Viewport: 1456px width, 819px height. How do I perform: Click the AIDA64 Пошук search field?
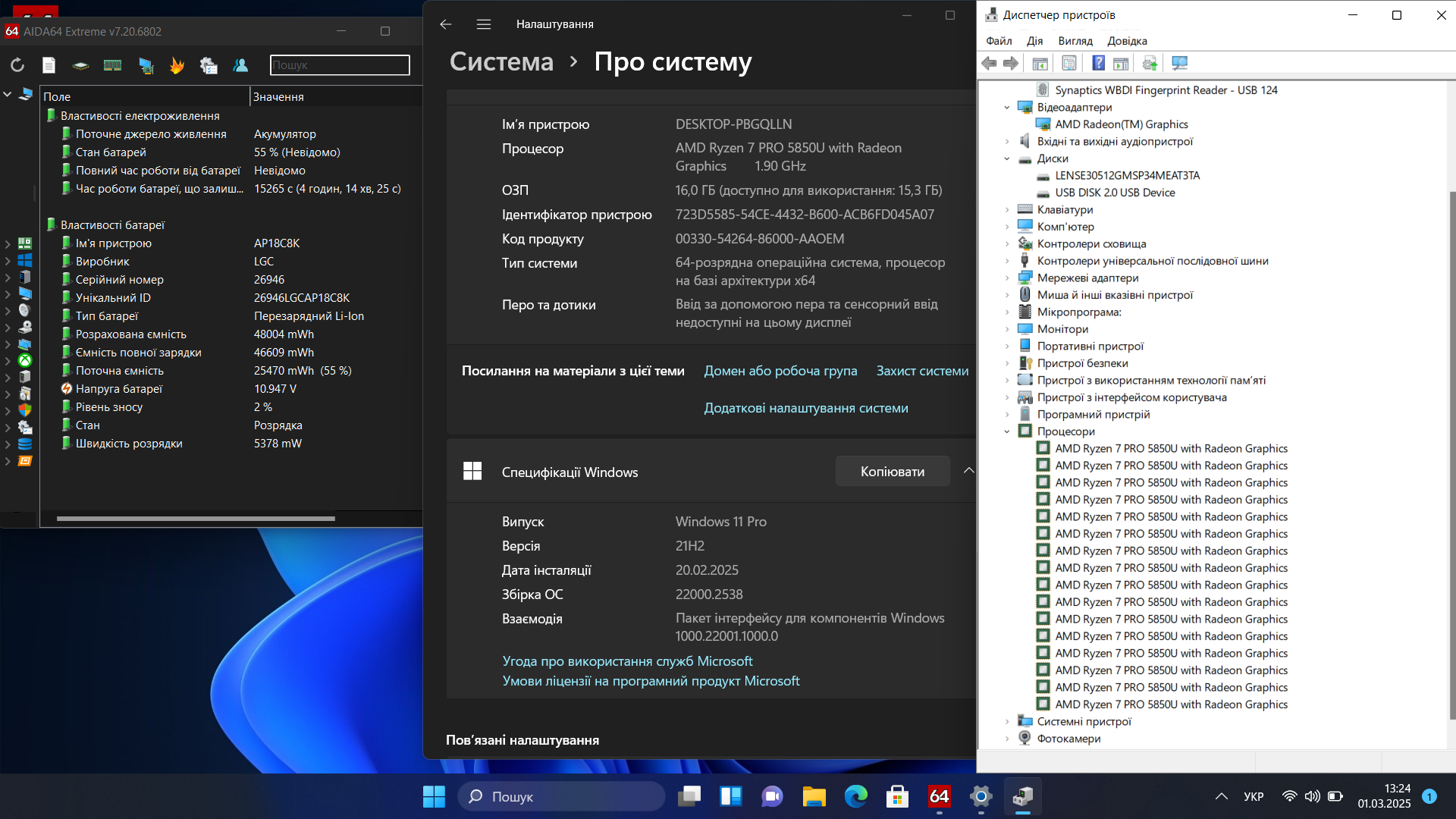pyautogui.click(x=340, y=65)
